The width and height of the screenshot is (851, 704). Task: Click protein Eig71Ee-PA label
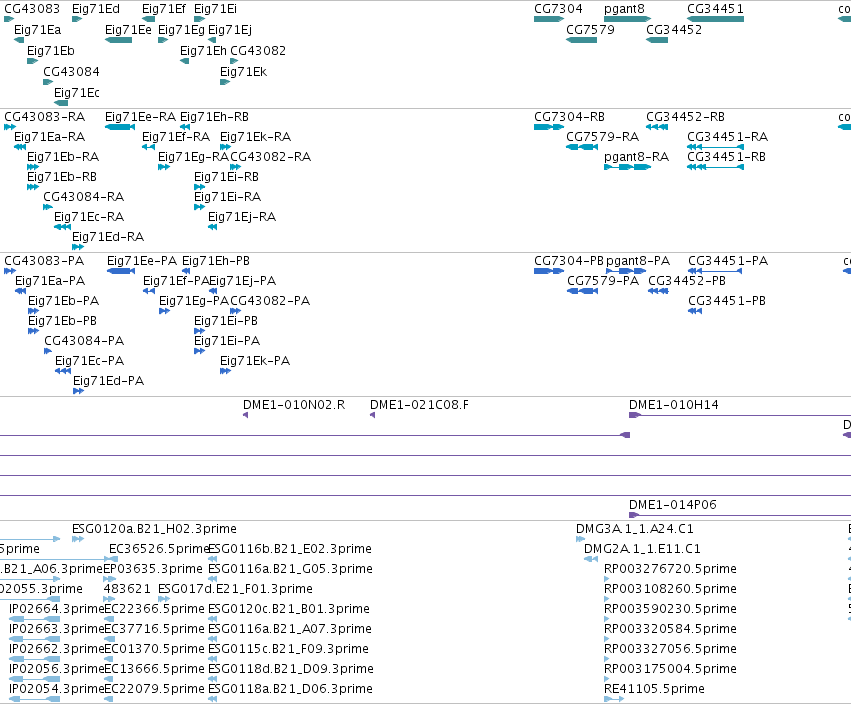(x=142, y=262)
